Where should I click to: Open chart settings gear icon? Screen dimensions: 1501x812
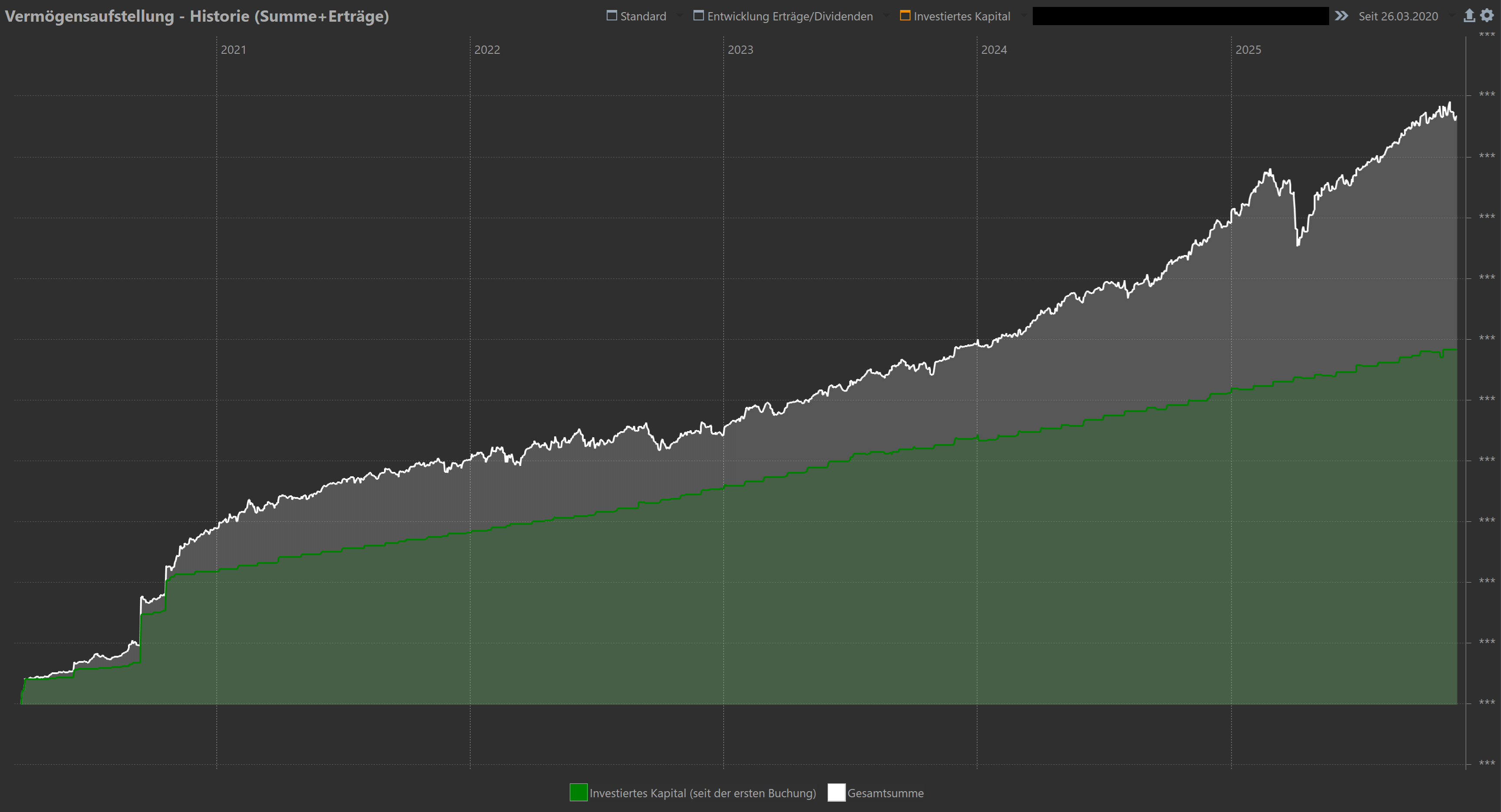pos(1487,16)
